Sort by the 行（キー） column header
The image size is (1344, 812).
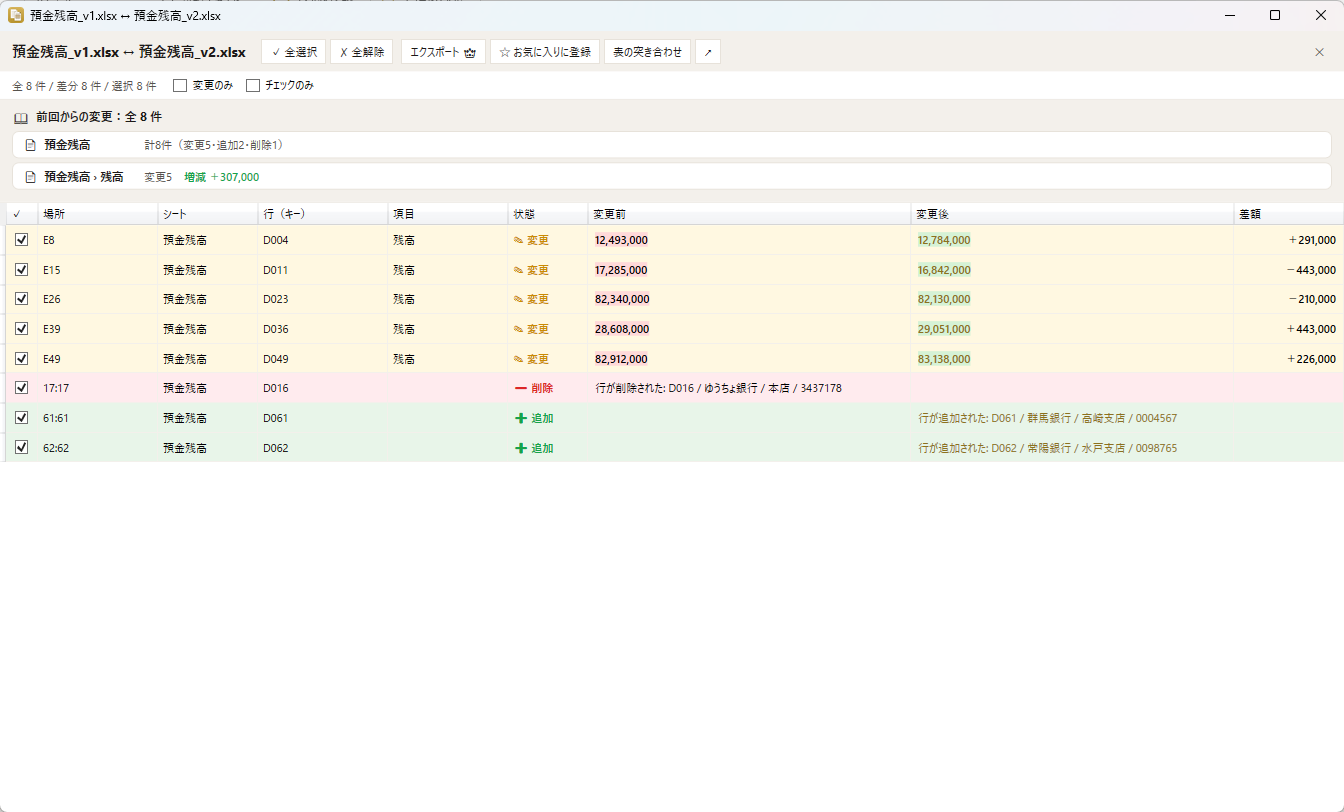coord(322,214)
